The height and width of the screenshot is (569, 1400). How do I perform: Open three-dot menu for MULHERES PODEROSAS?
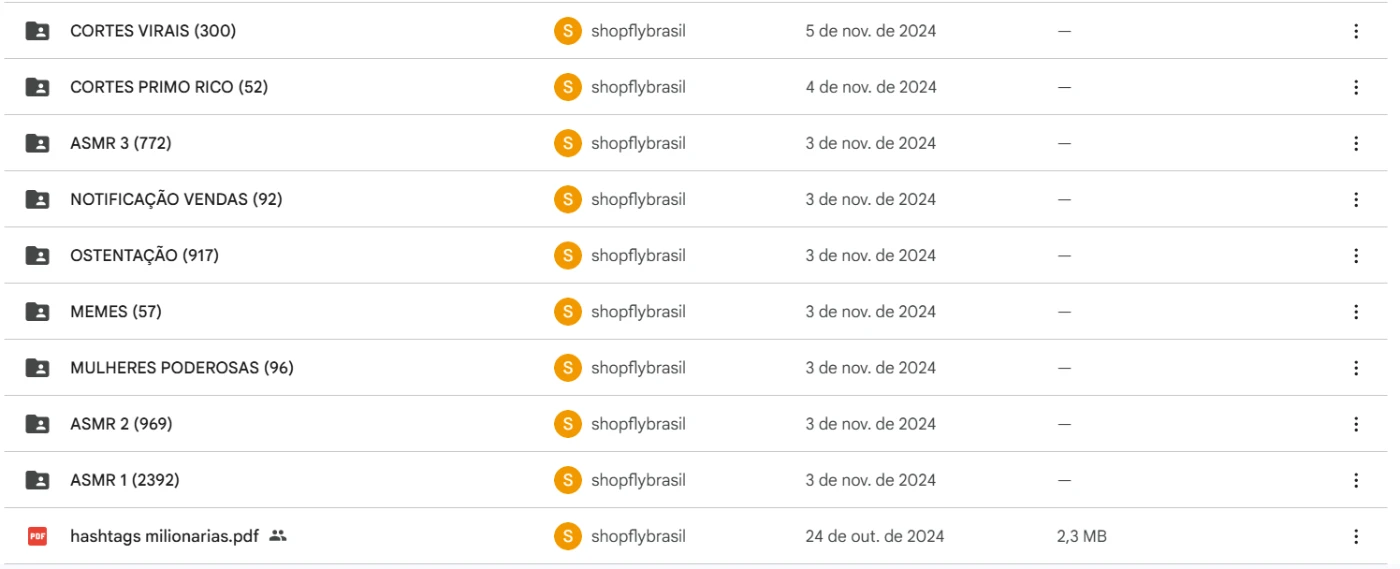coord(1356,367)
